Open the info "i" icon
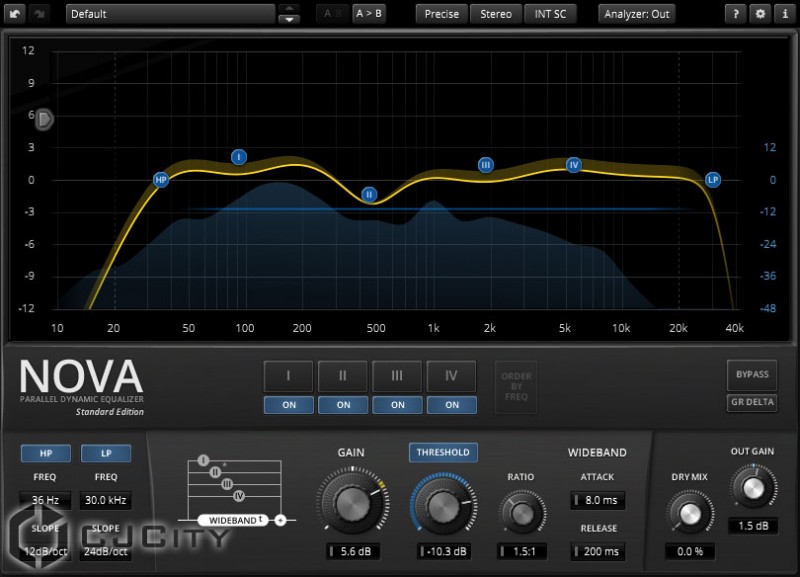 tap(785, 14)
